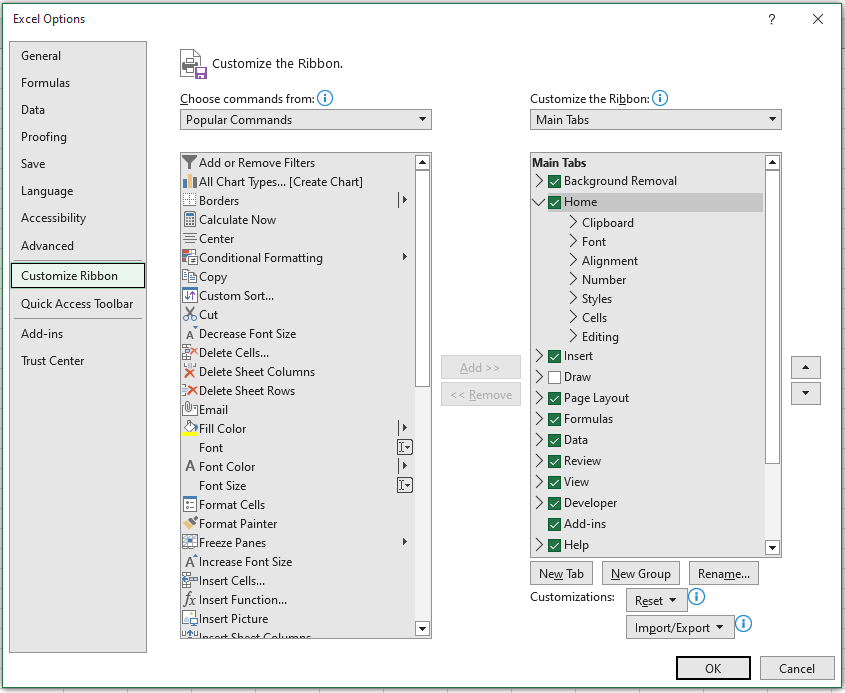The height and width of the screenshot is (693, 845).
Task: Expand the Styles group chevron
Action: click(x=573, y=298)
